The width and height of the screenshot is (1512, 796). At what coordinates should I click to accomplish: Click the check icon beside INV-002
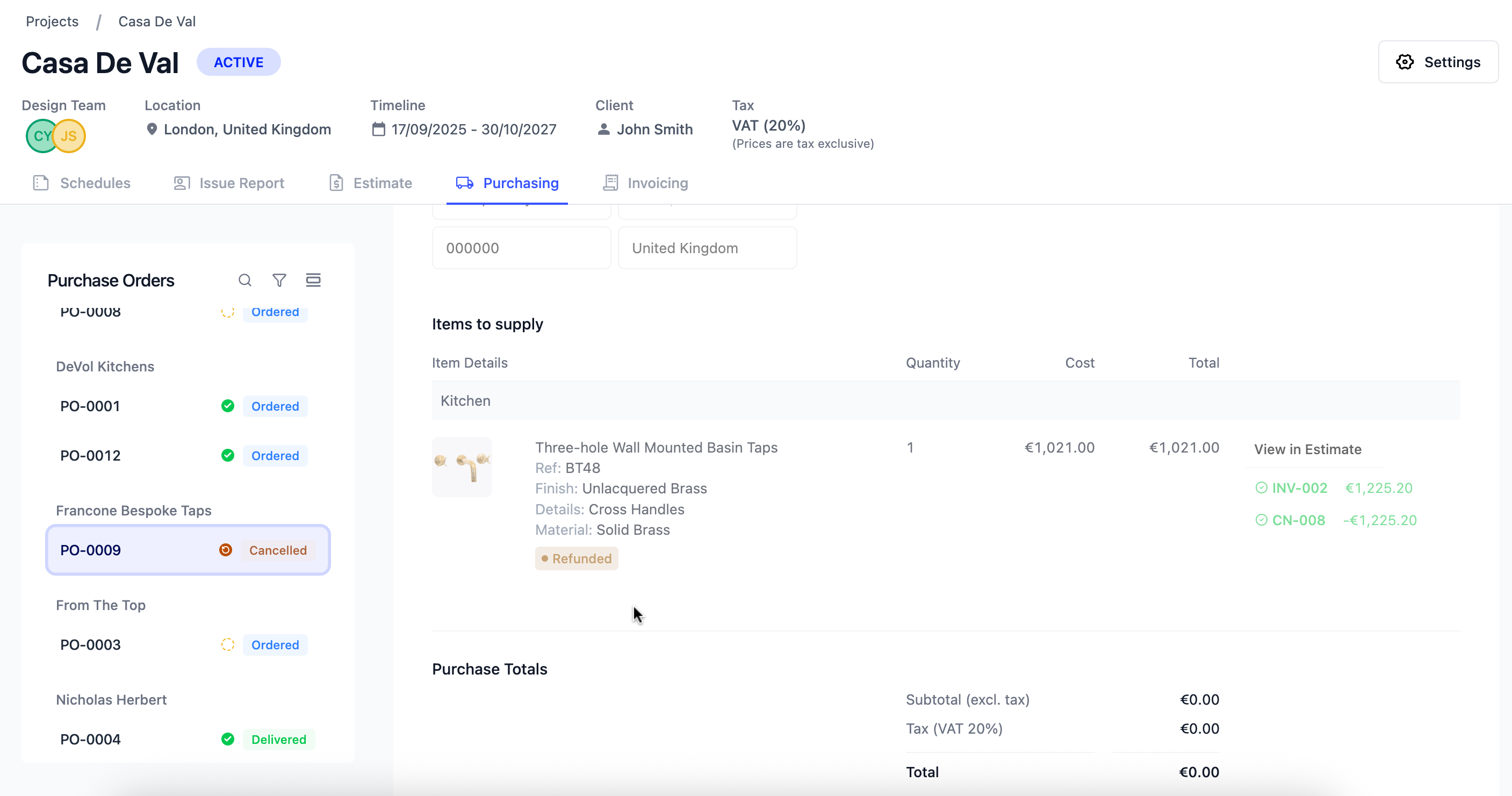click(1262, 488)
